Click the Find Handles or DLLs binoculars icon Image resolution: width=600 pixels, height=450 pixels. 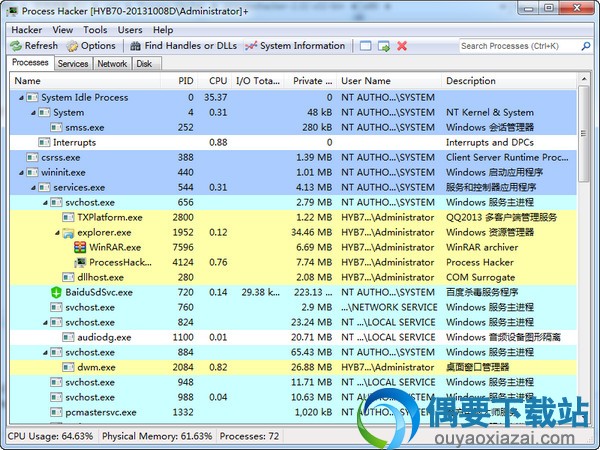click(135, 46)
